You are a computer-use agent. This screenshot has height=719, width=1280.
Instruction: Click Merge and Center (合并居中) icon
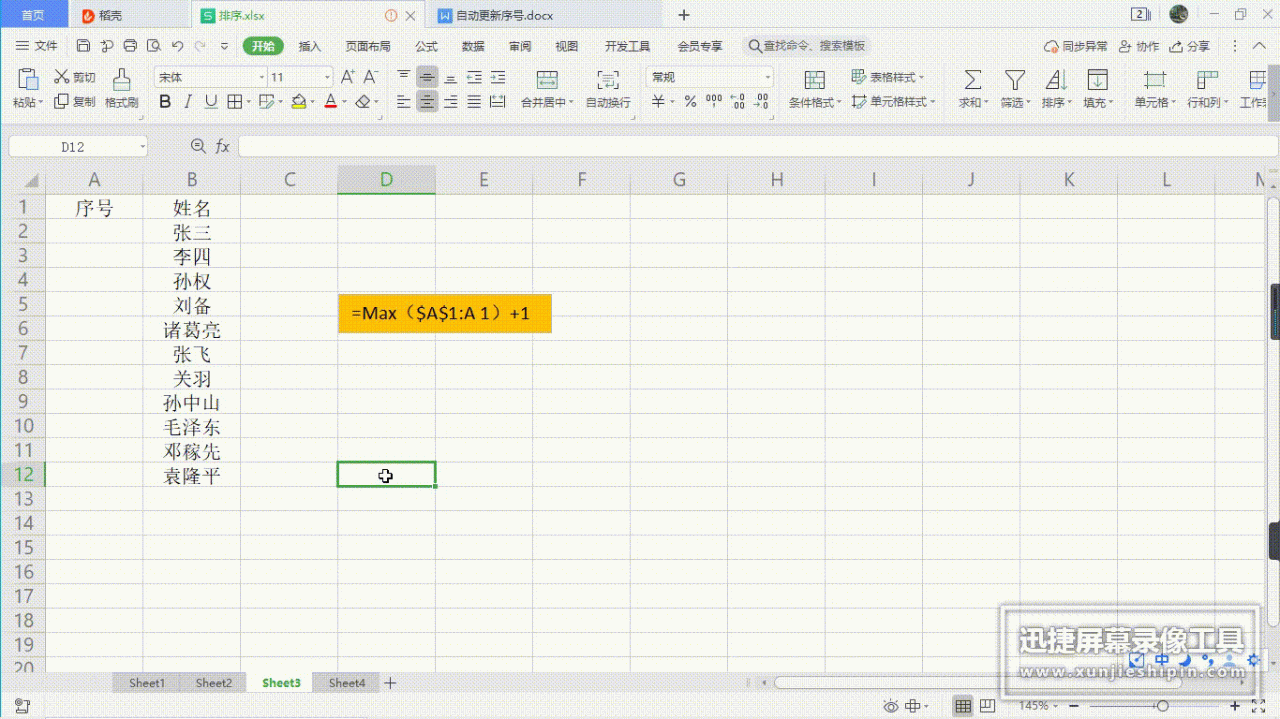pos(547,80)
